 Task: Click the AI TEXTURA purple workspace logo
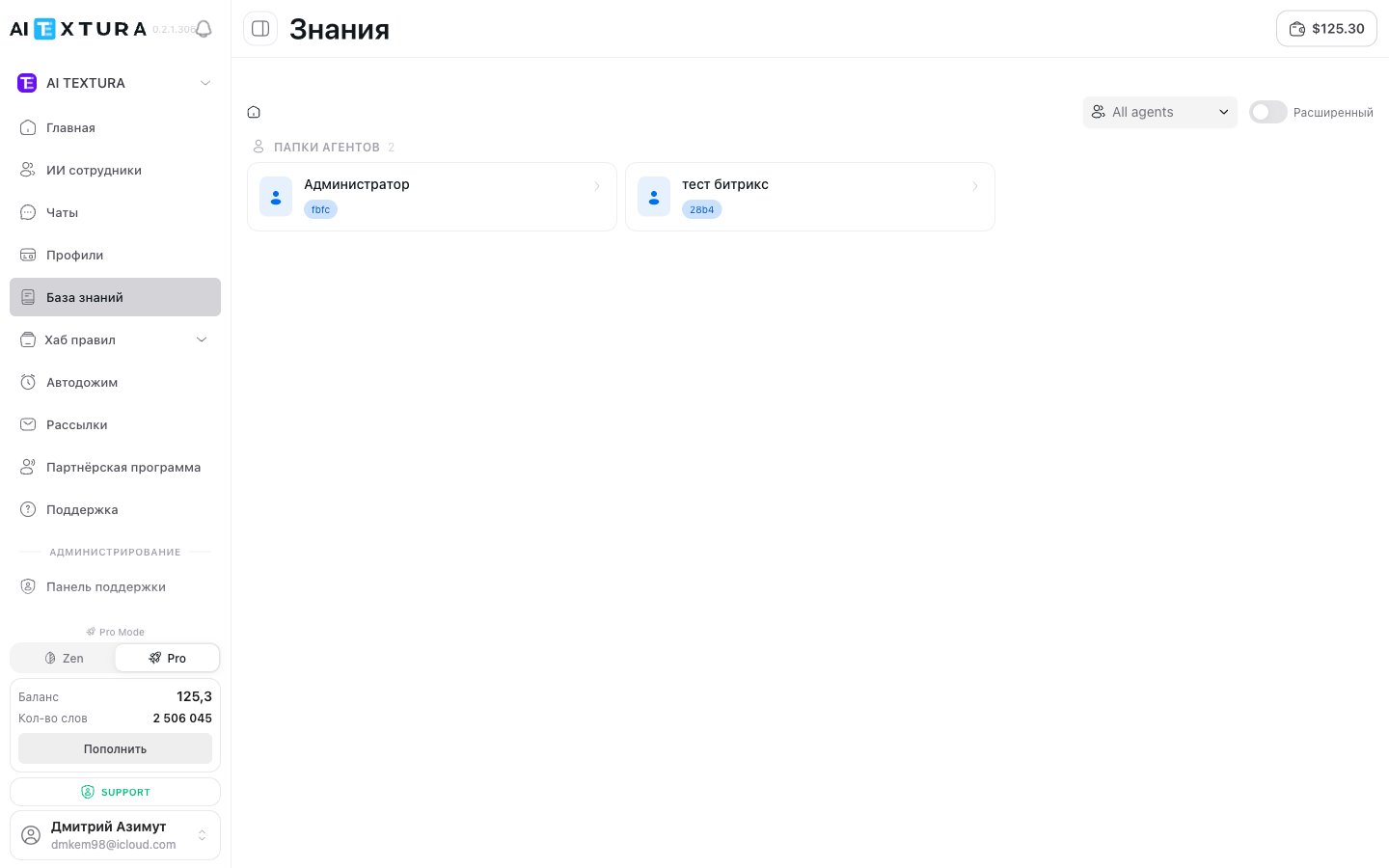(x=27, y=83)
